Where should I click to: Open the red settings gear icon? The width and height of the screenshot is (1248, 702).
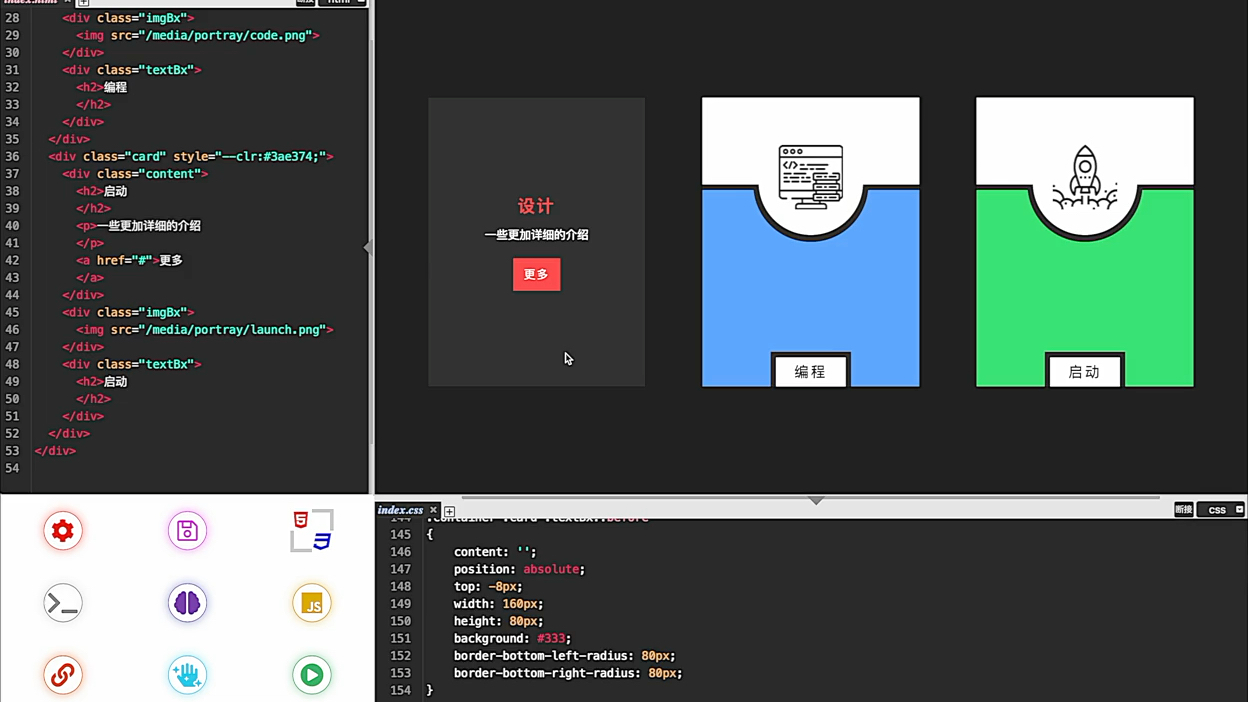63,531
